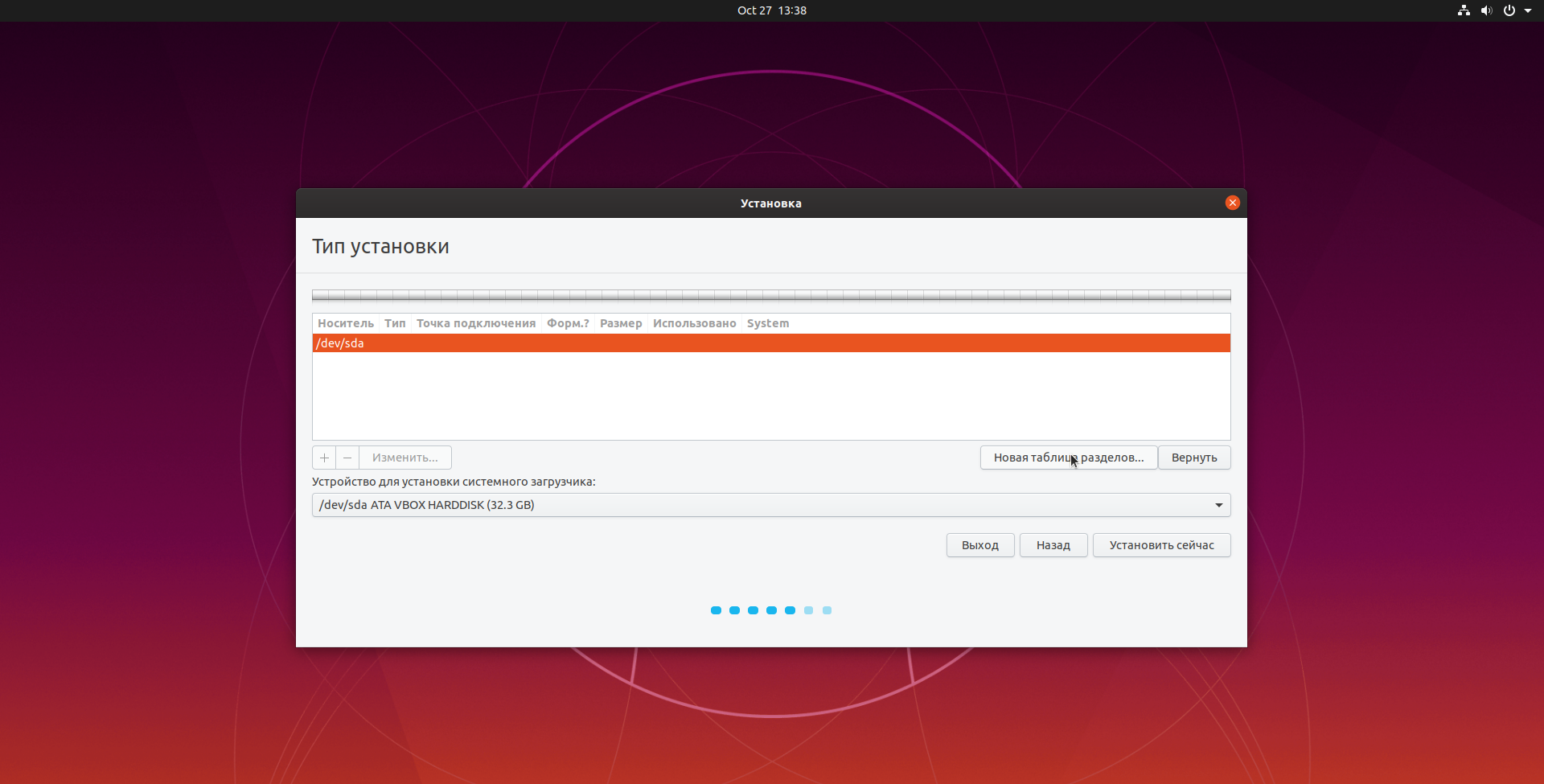This screenshot has height=784, width=1544.
Task: Click the Выход button
Action: 980,545
